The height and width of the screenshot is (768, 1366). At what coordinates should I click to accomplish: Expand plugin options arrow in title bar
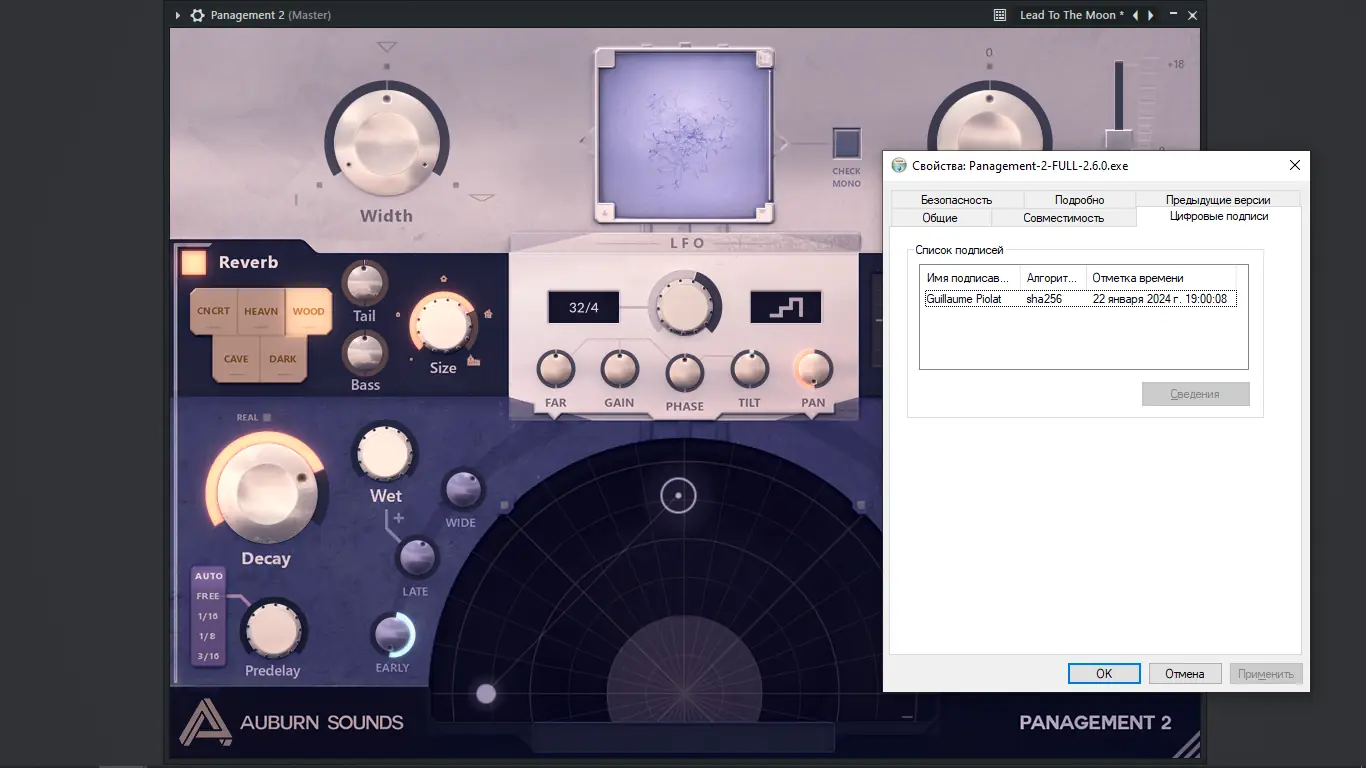tap(178, 15)
